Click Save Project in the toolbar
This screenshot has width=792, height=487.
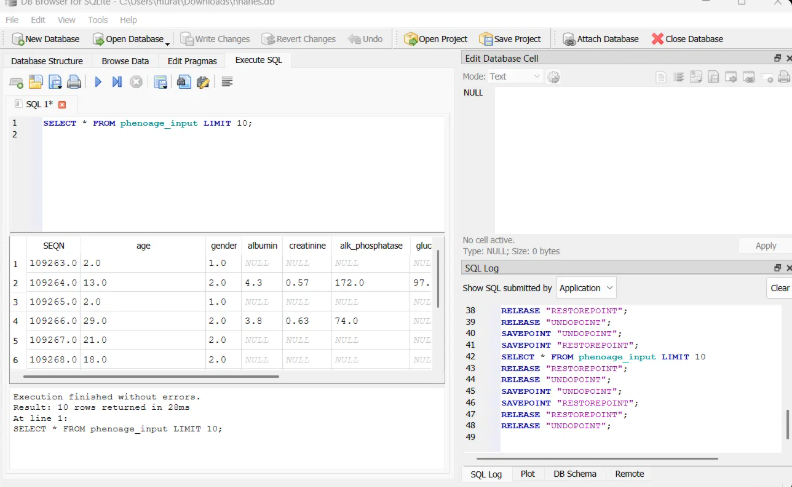[x=510, y=39]
